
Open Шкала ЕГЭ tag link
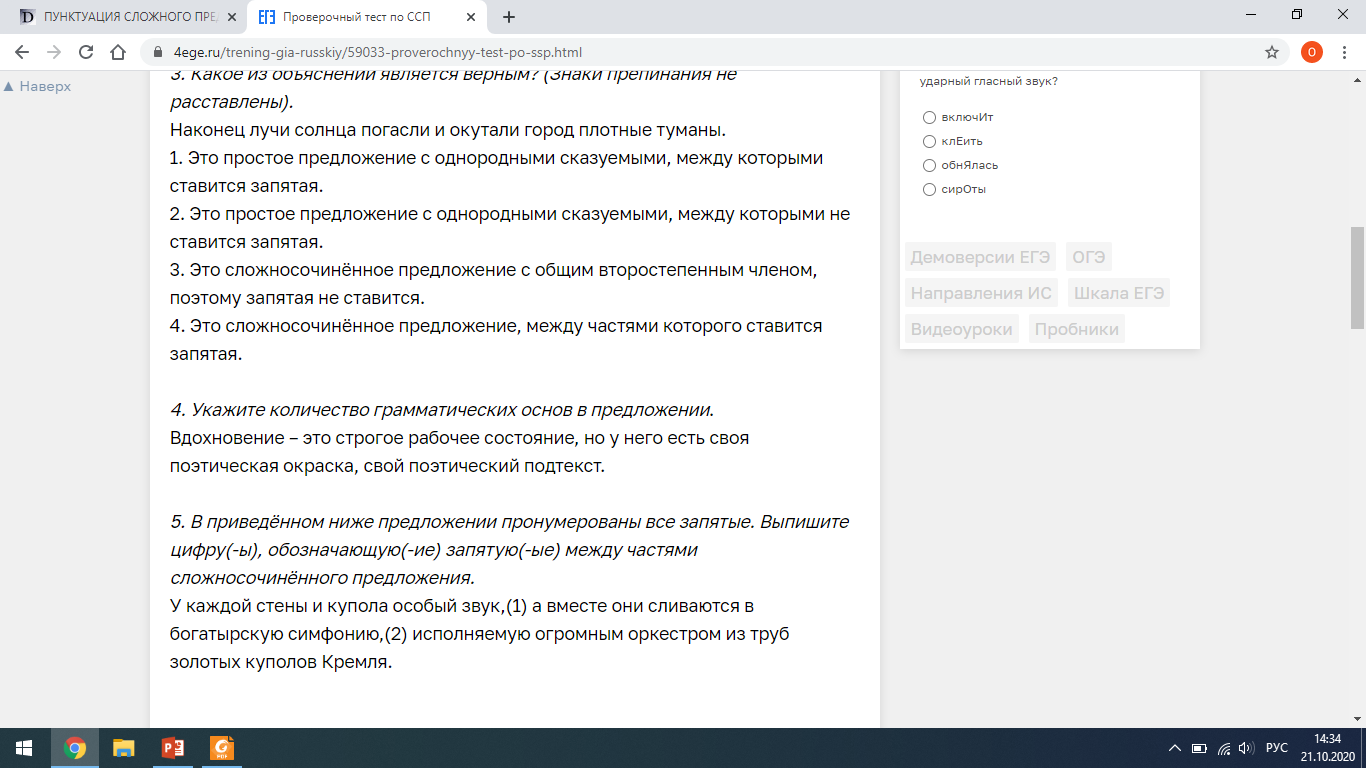[x=1119, y=293]
